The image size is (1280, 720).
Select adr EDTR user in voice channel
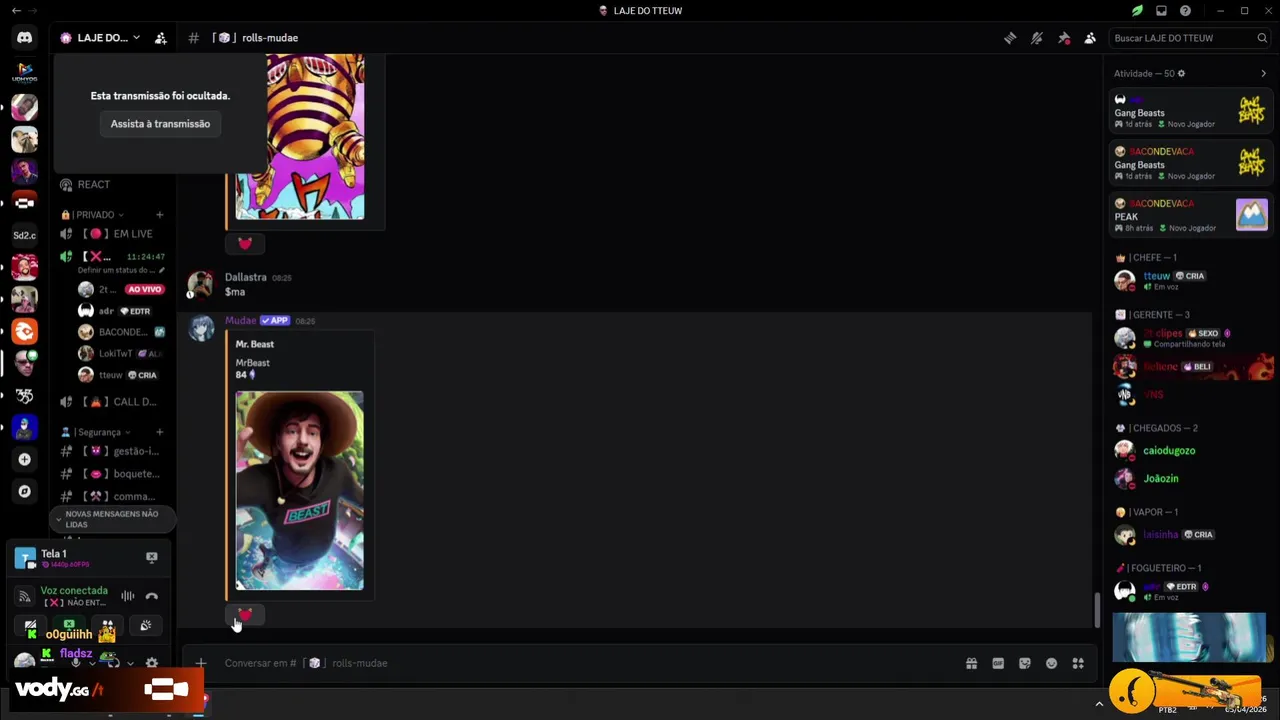coord(120,311)
